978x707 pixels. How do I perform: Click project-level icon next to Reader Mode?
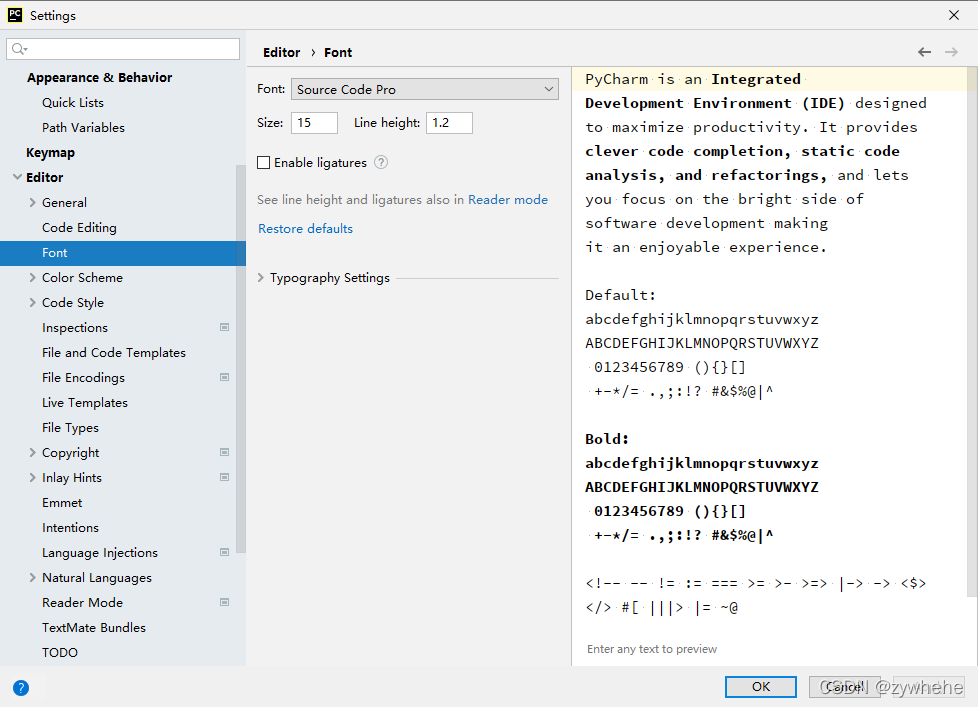(x=225, y=602)
